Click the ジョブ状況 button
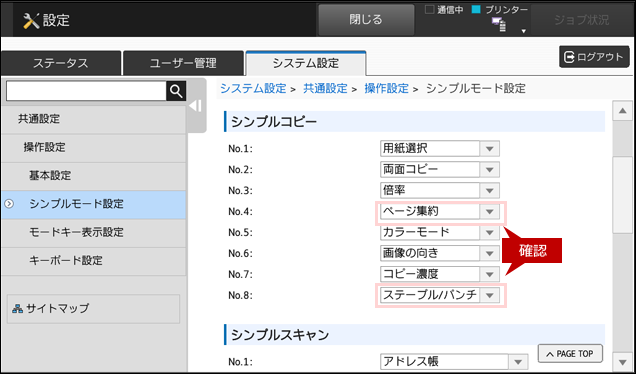Viewport: 636px width, 374px height. click(x=581, y=19)
